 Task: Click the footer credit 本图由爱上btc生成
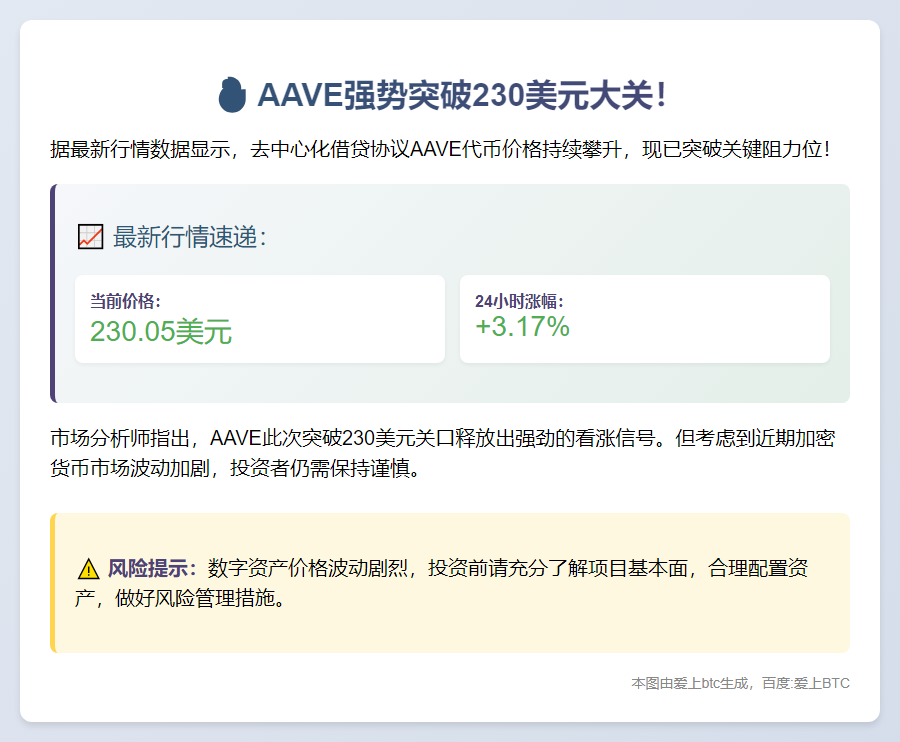click(x=740, y=683)
